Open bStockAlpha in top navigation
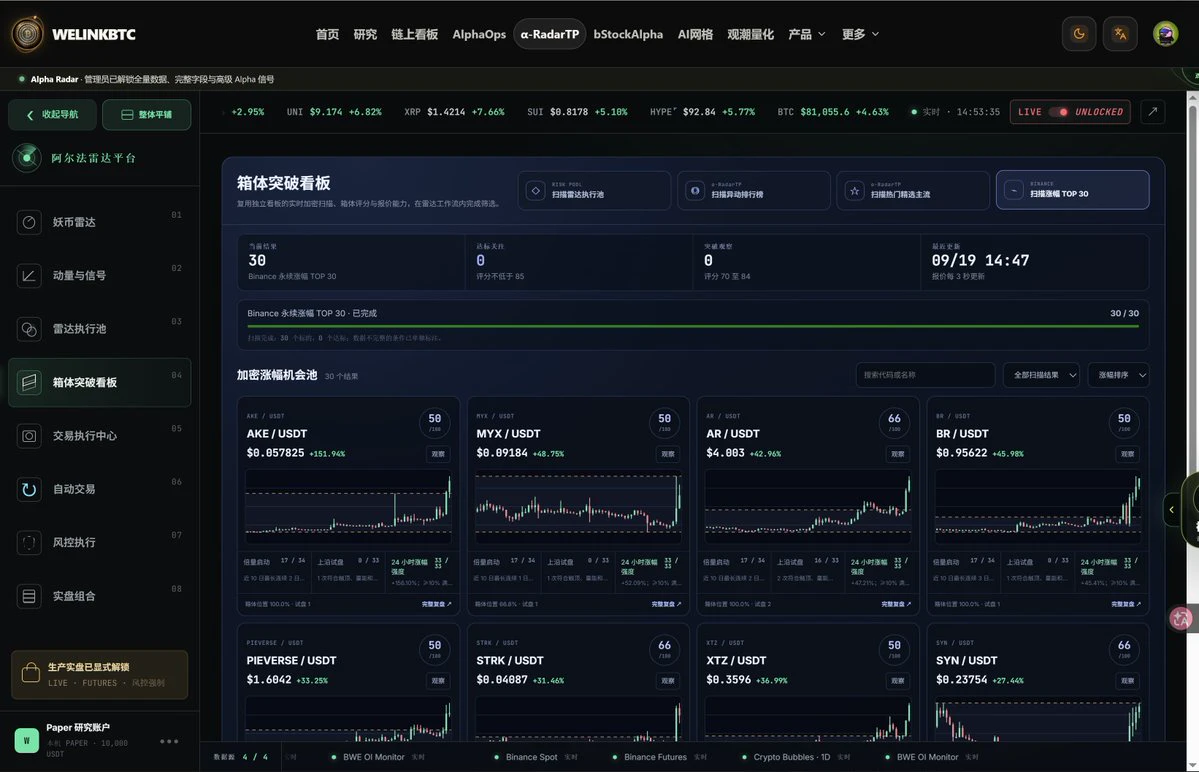The width and height of the screenshot is (1199, 772). pos(628,34)
